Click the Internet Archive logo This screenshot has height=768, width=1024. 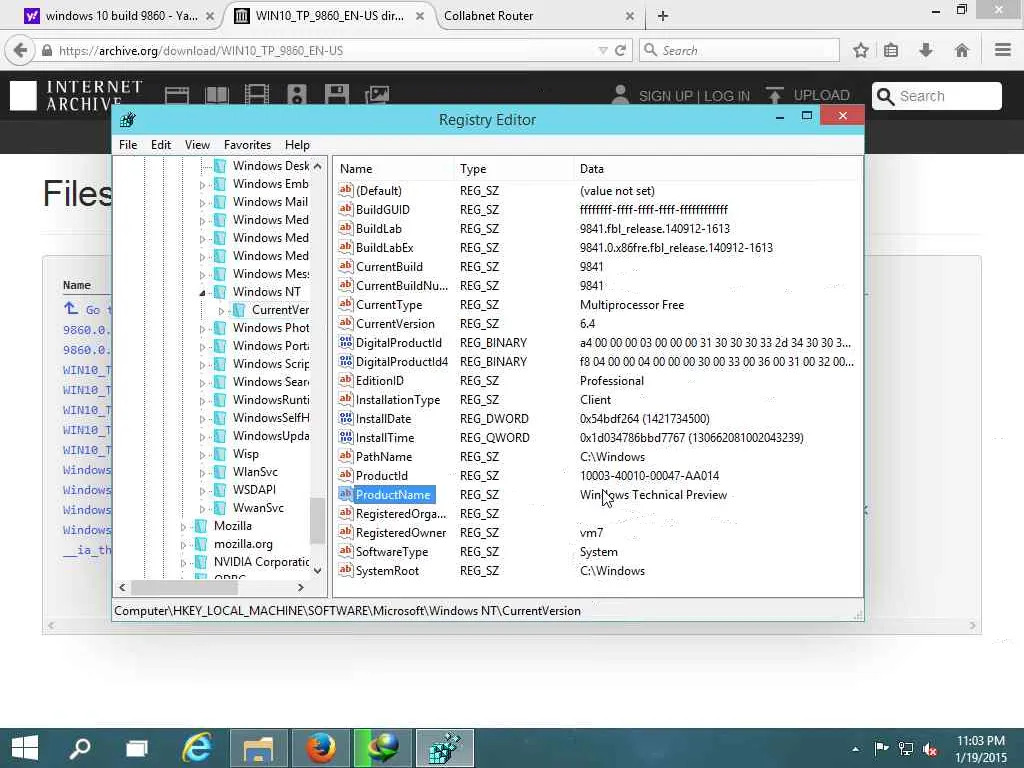(x=76, y=95)
